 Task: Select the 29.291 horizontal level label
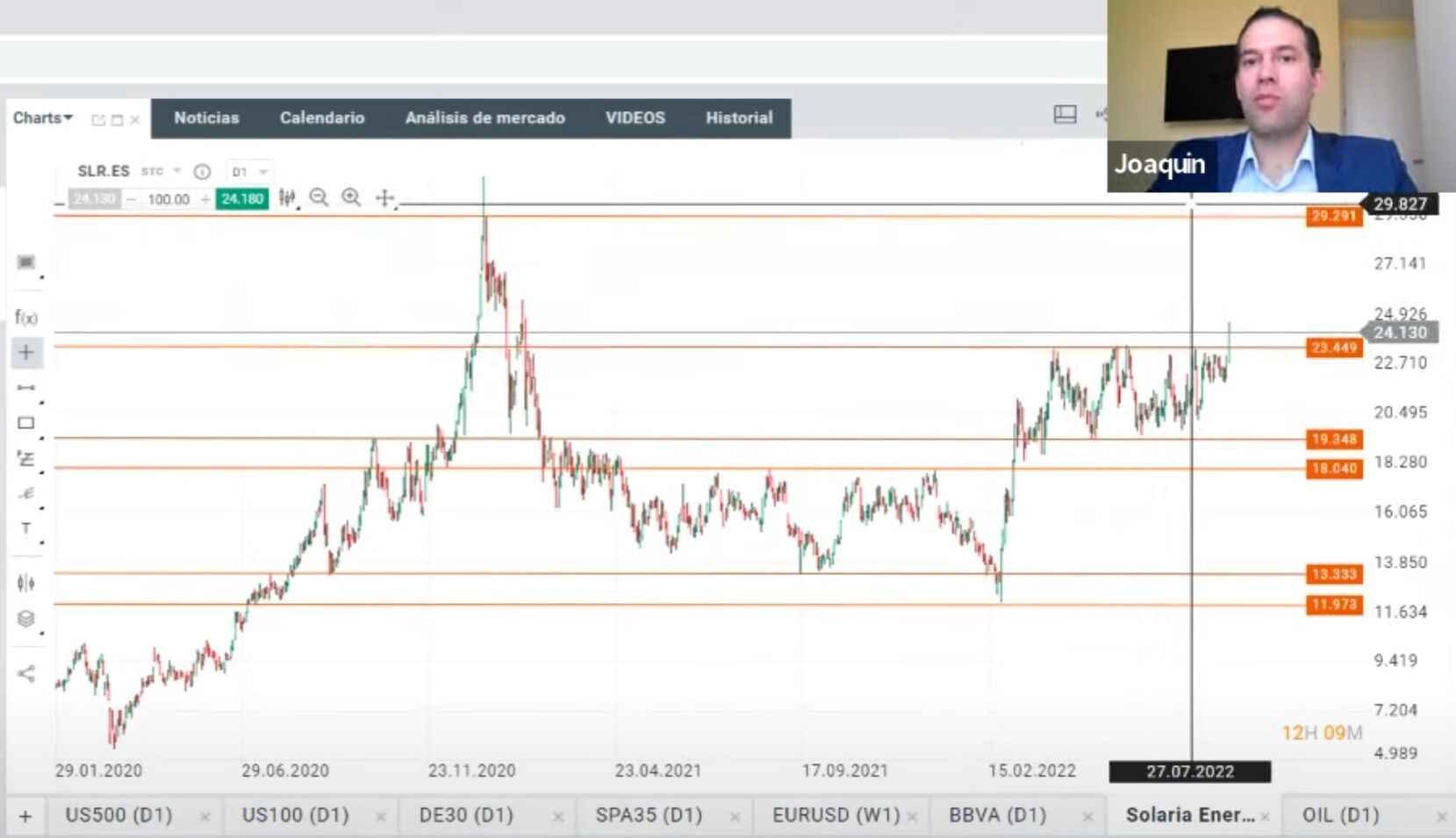tap(1334, 216)
